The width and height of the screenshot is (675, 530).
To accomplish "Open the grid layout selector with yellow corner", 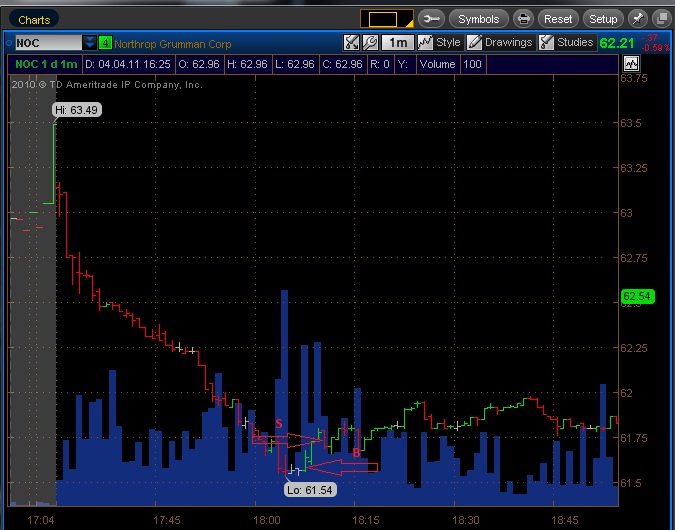I will pyautogui.click(x=387, y=19).
